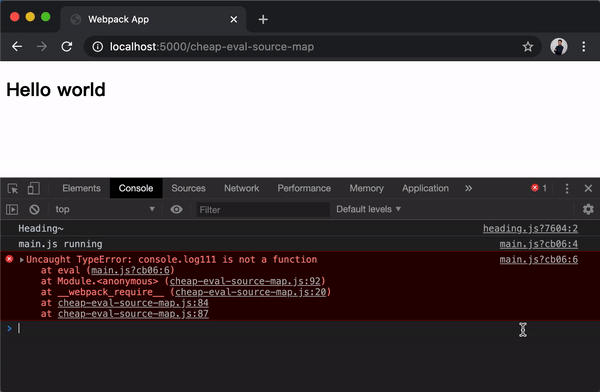
Task: Open the main.js?cb06:6 link on right
Action: point(538,260)
